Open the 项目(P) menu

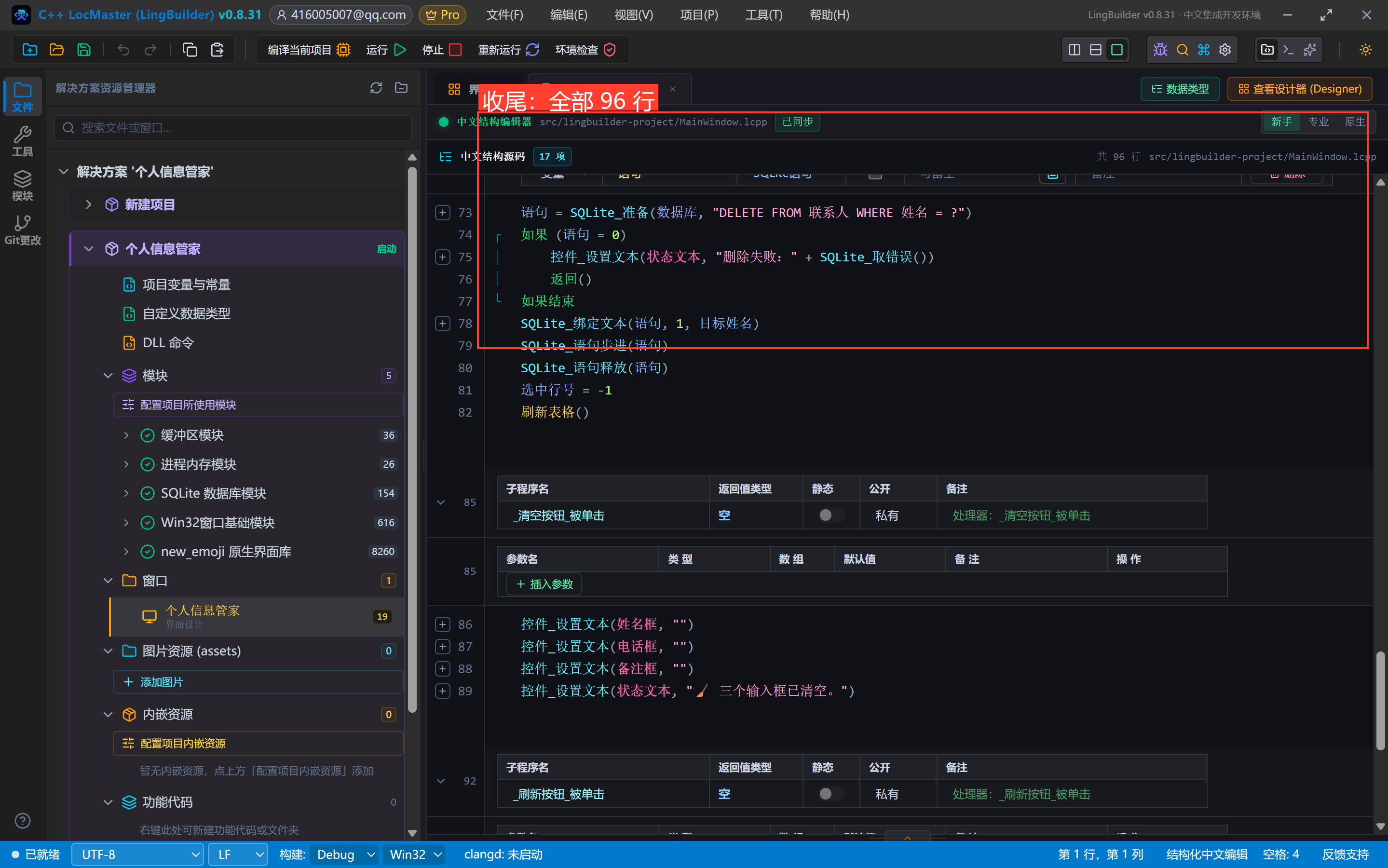point(699,15)
